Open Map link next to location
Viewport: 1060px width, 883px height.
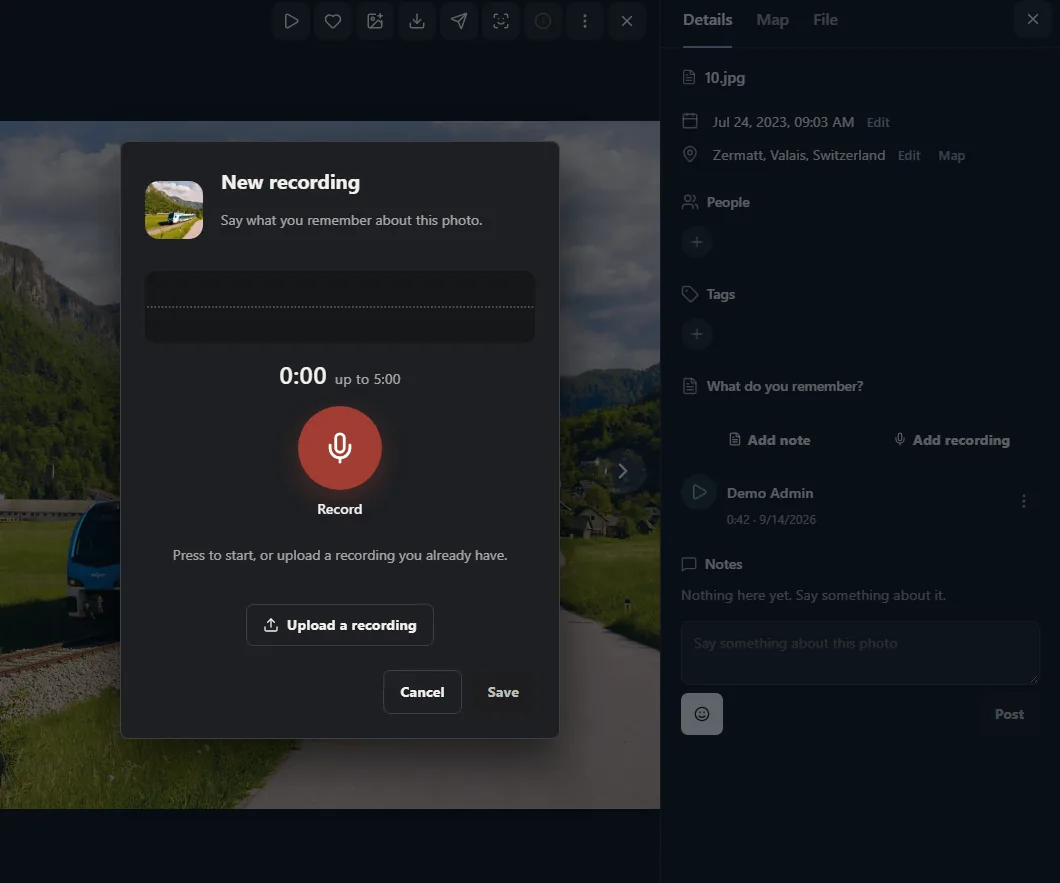[x=951, y=156]
